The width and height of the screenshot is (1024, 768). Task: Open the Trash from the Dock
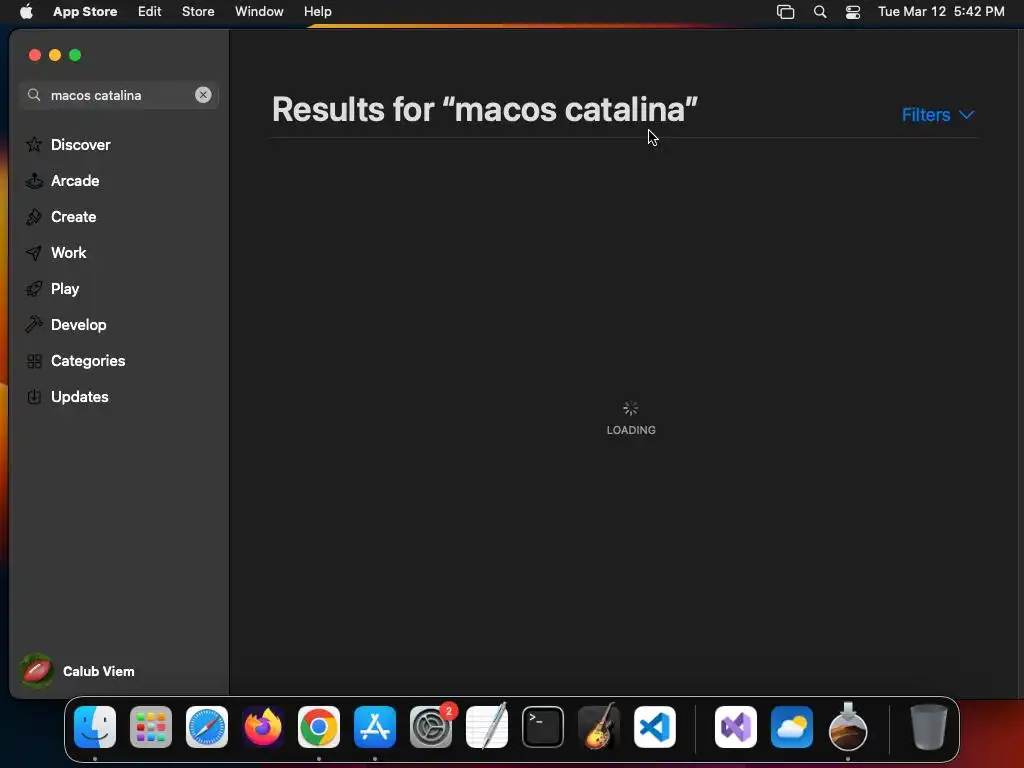point(928,727)
